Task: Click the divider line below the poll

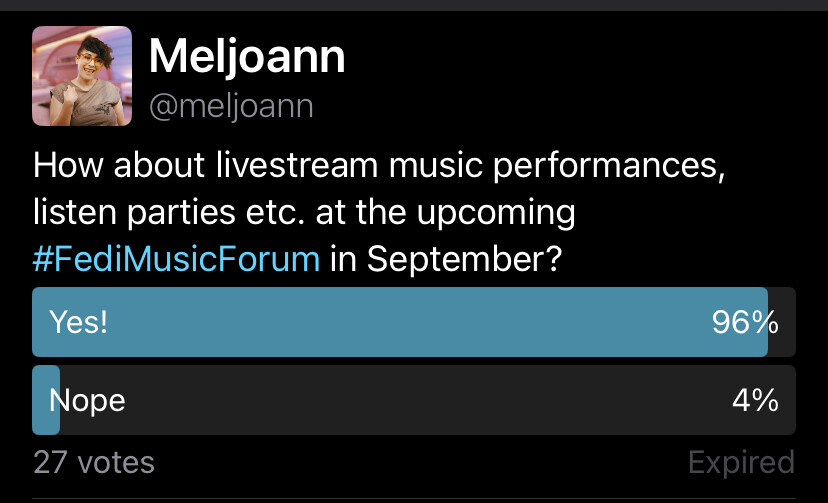Action: point(414,498)
